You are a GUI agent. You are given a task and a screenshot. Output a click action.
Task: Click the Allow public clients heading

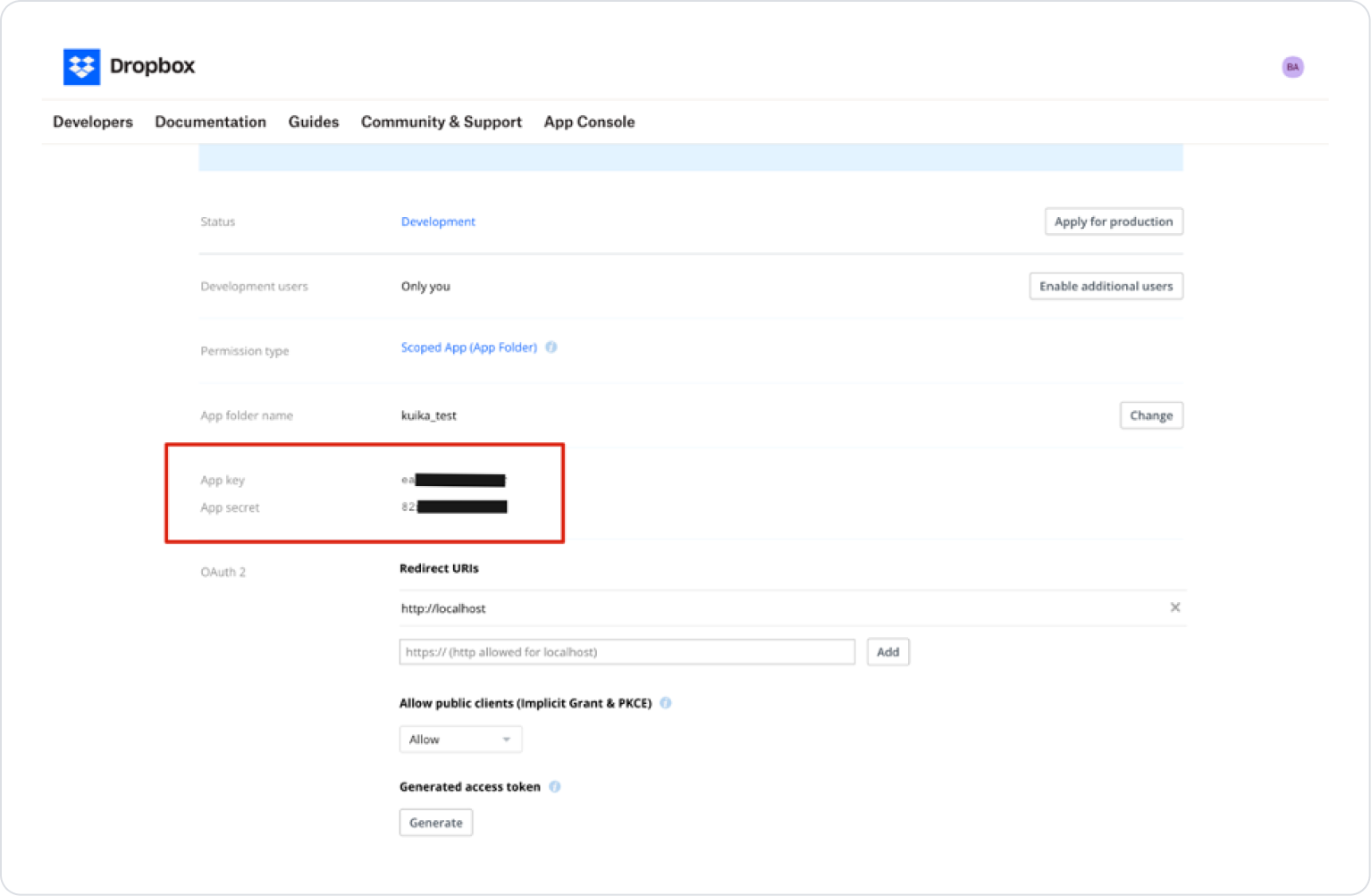(x=526, y=703)
